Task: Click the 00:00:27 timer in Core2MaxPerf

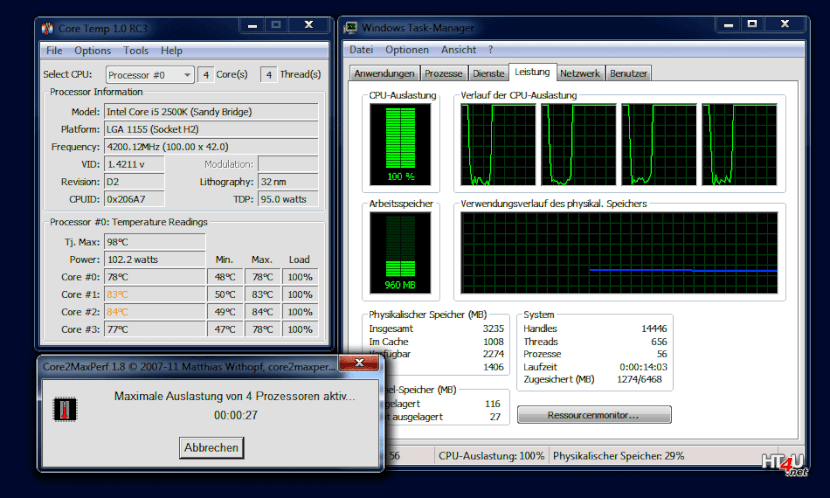Action: point(236,415)
